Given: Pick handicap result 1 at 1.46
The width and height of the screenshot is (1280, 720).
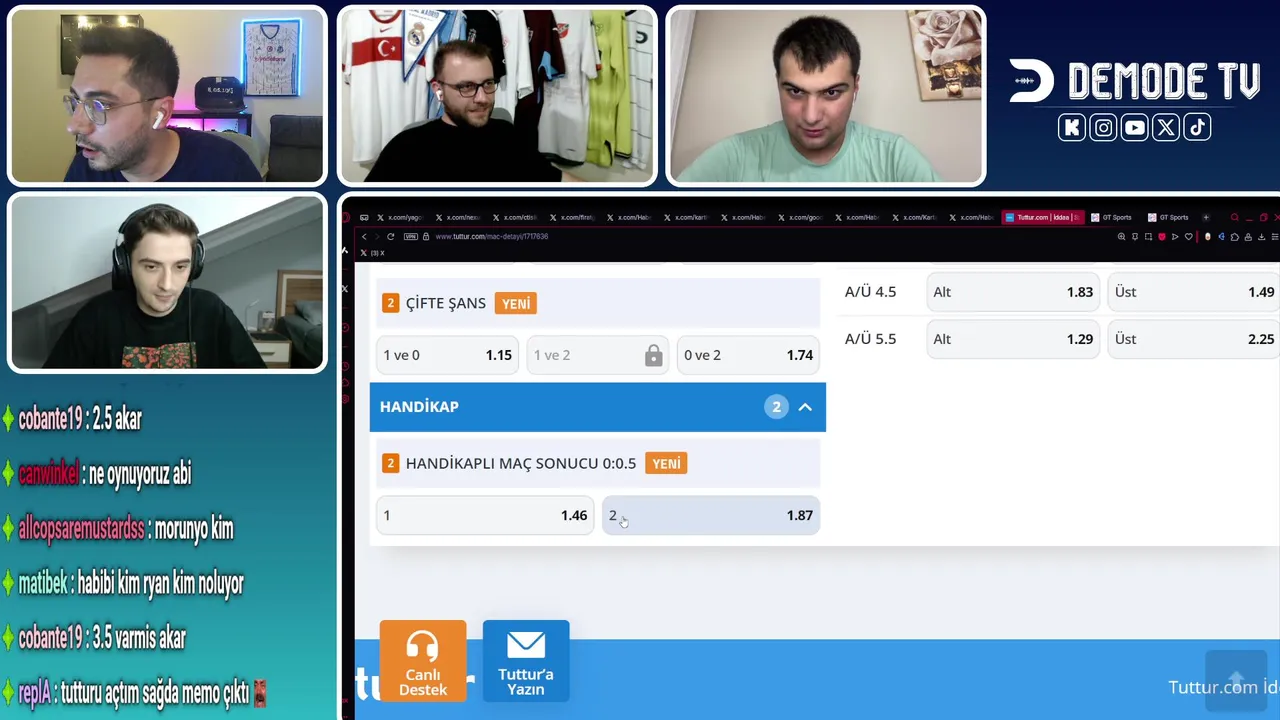Looking at the screenshot, I should tap(484, 515).
